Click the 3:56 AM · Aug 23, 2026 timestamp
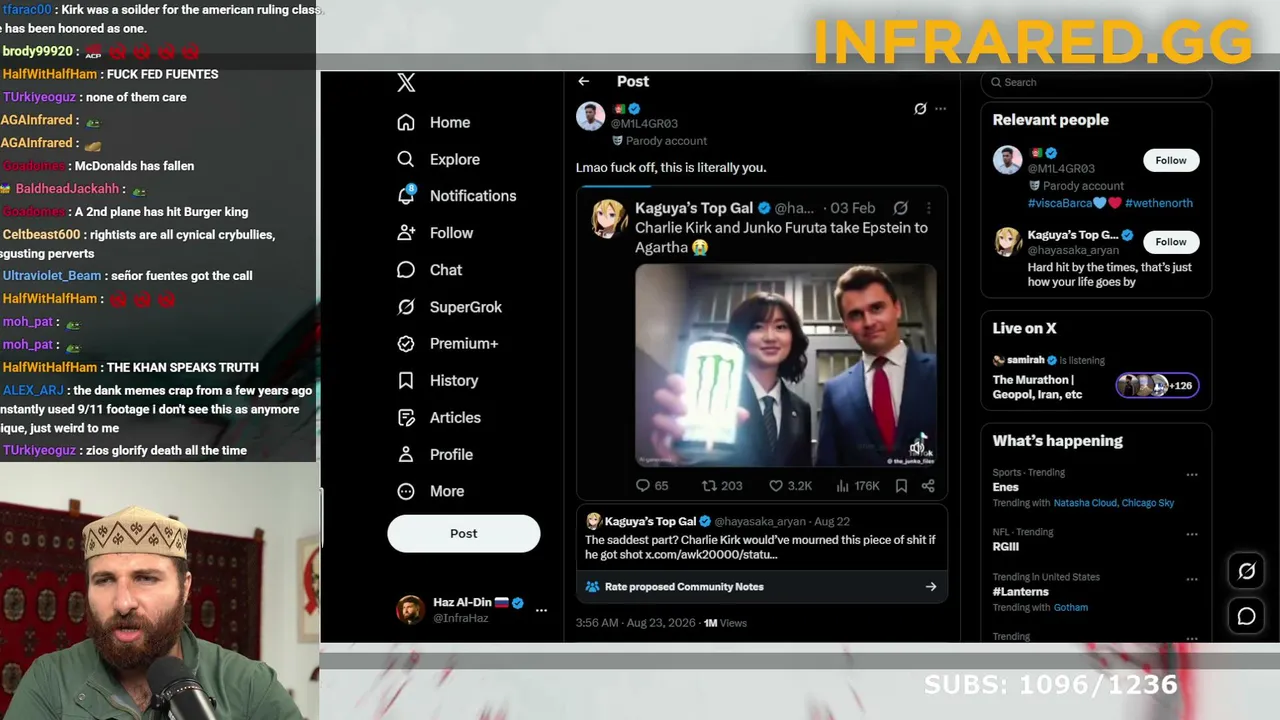1280x720 pixels. [x=635, y=623]
